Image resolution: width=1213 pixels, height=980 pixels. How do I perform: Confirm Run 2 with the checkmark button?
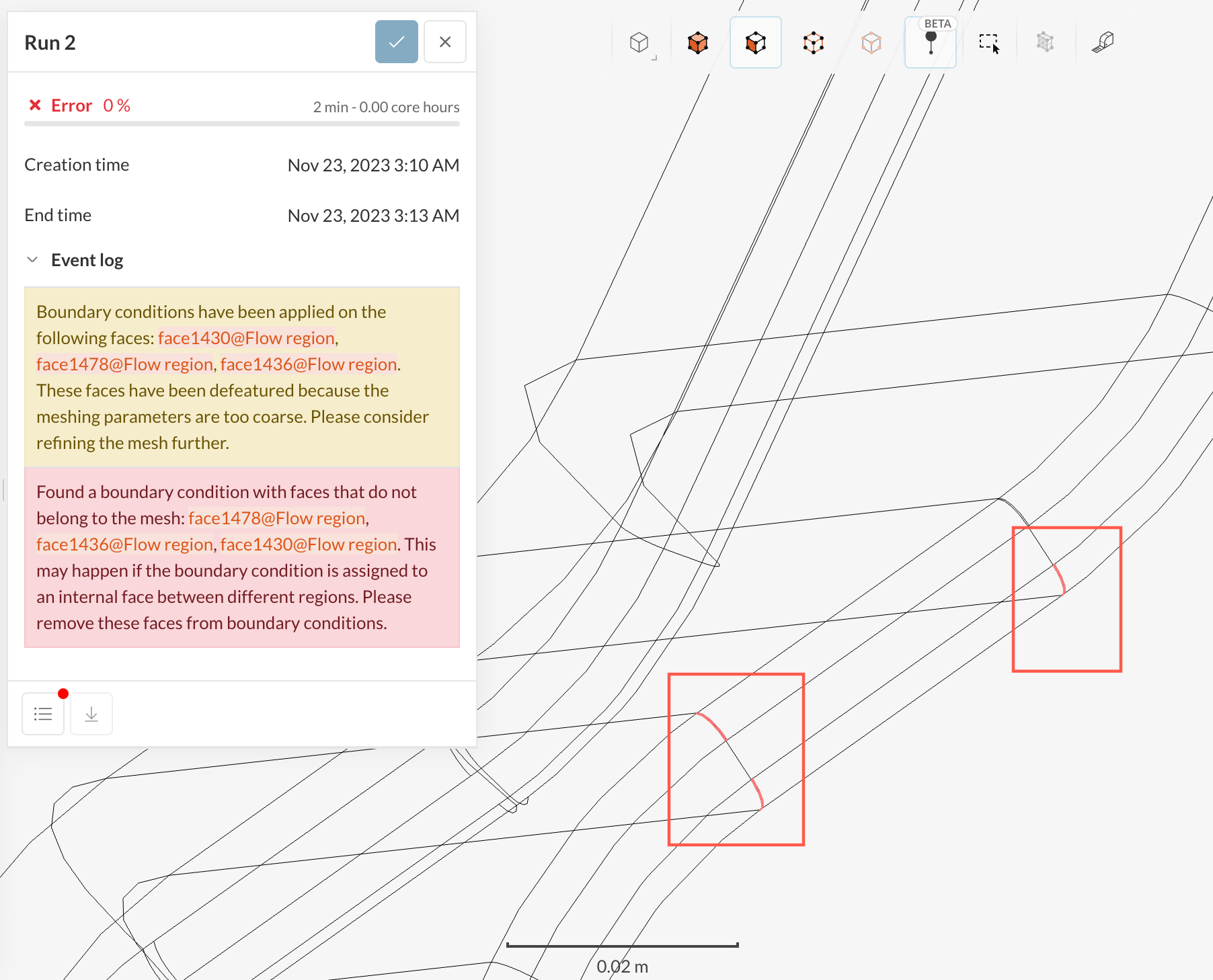click(396, 42)
